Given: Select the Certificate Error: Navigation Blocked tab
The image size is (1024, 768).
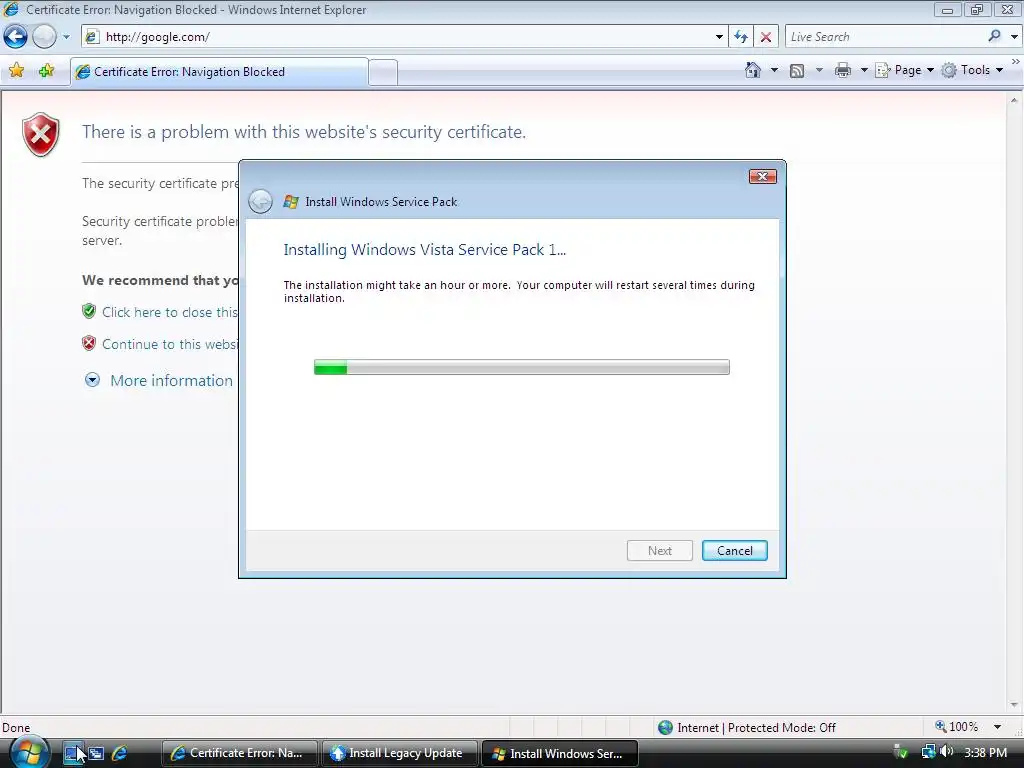Looking at the screenshot, I should [219, 72].
